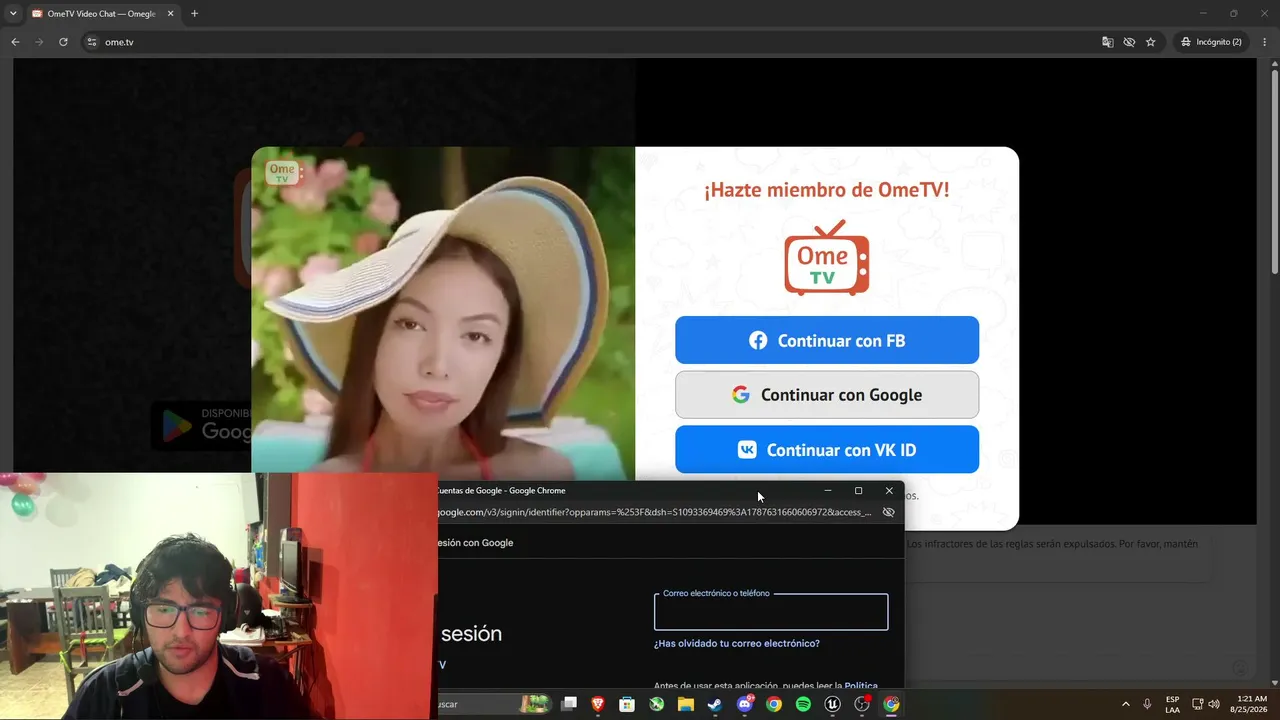Viewport: 1280px width, 720px height.
Task: Open OBS Studio from the taskbar
Action: click(862, 704)
